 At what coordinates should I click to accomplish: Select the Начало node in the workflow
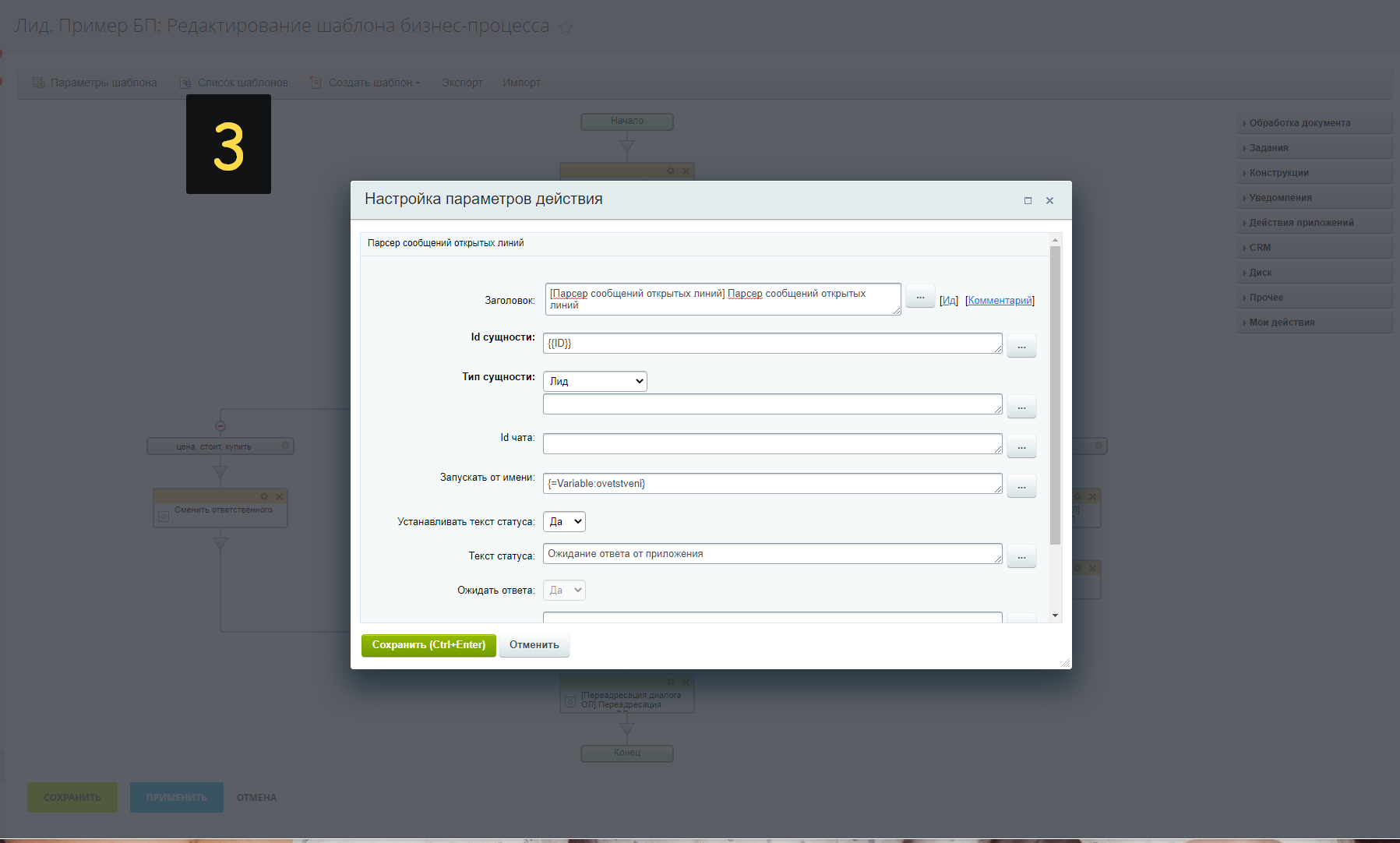[627, 122]
